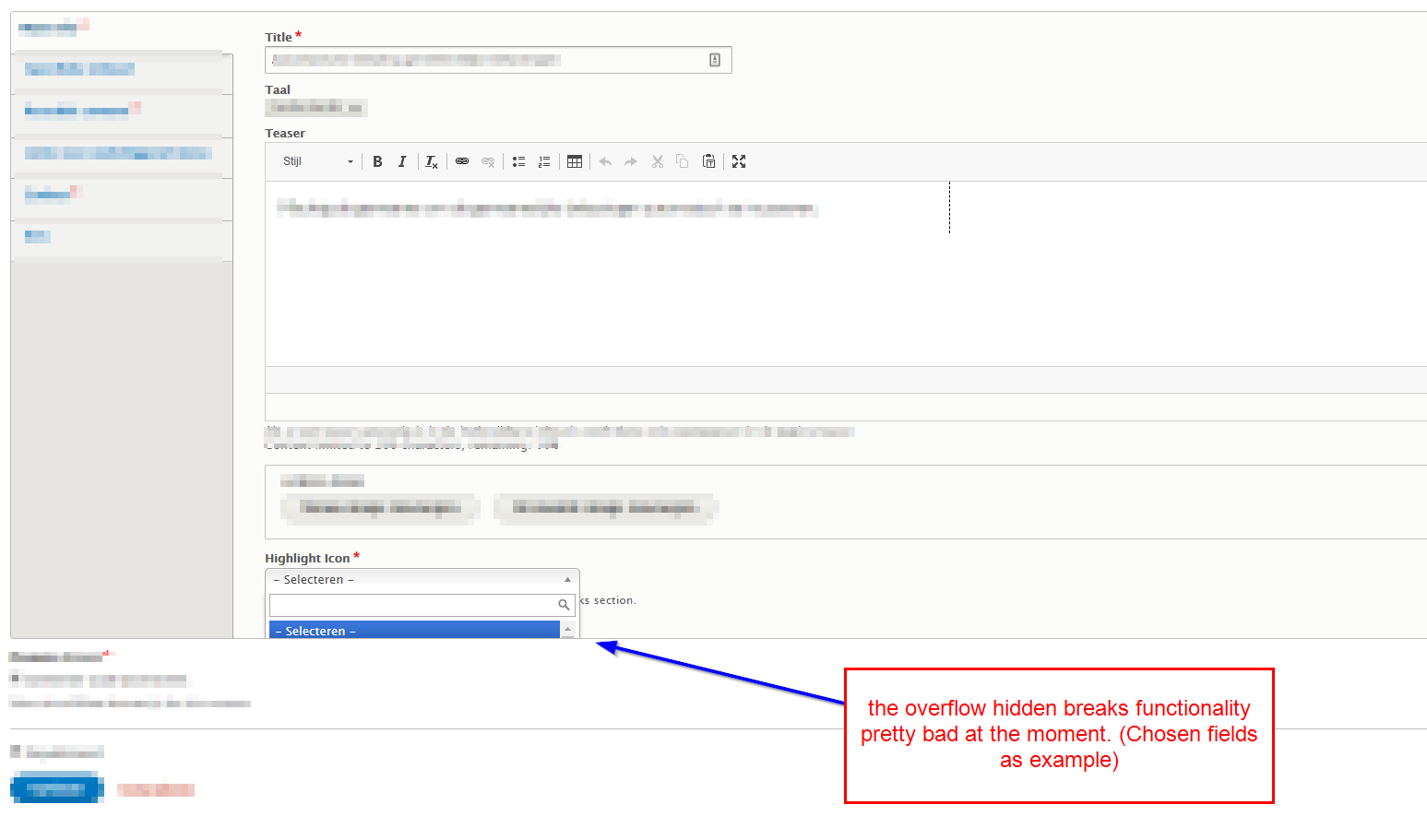Image resolution: width=1427 pixels, height=840 pixels.
Task: Click the Remove Format icon in the editor
Action: click(431, 161)
